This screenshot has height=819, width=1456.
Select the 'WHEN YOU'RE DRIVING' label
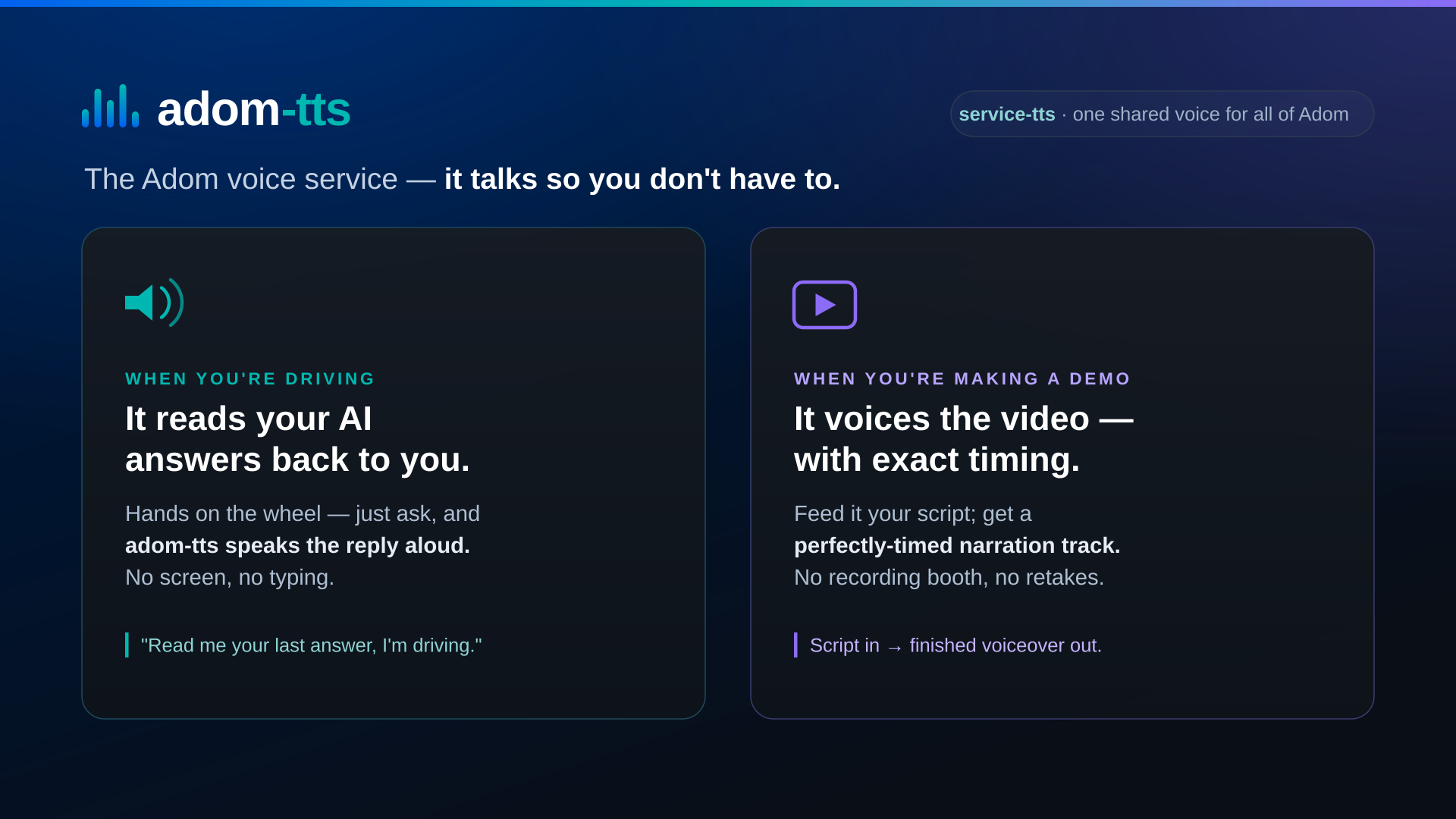(249, 378)
